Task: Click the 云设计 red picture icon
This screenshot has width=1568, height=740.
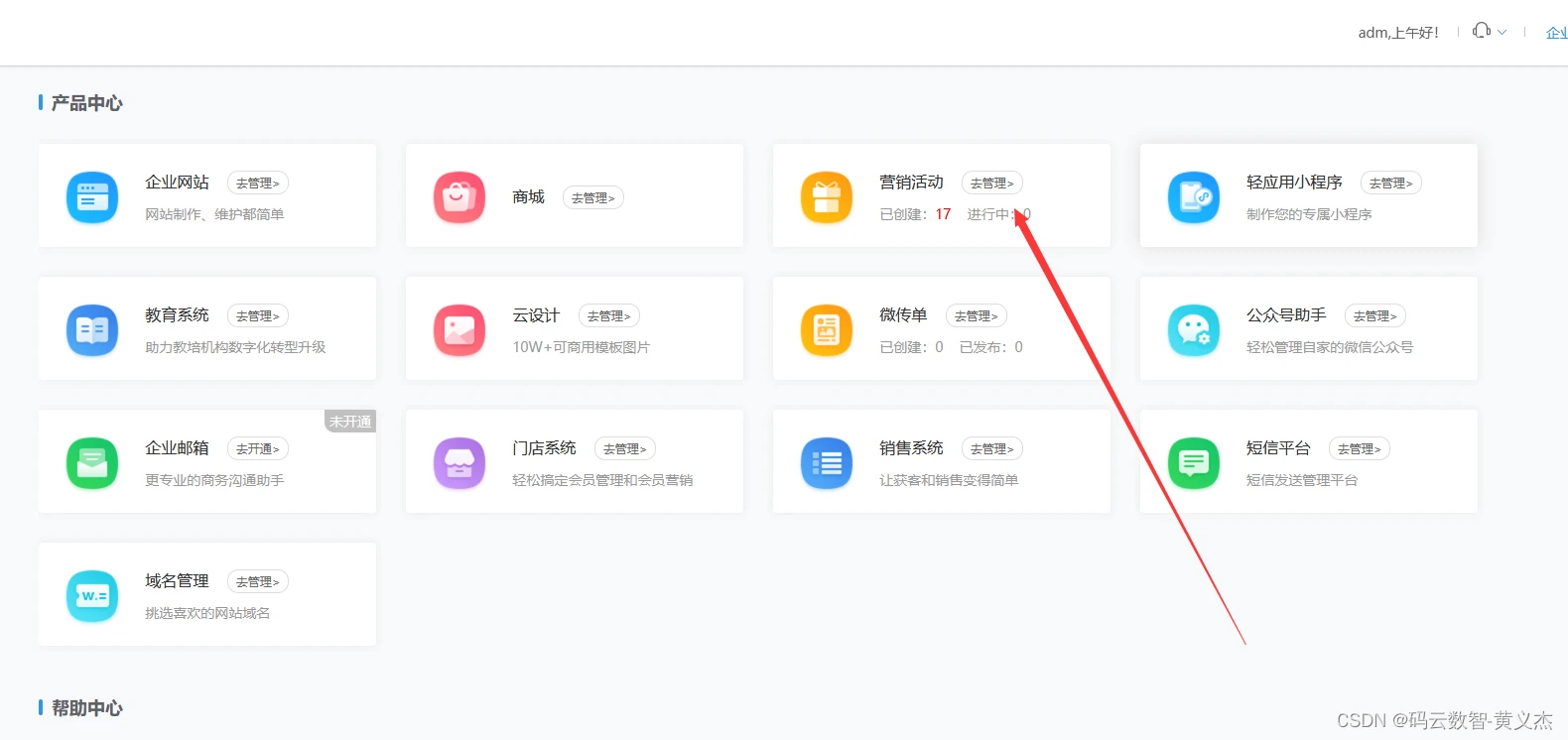Action: point(459,330)
